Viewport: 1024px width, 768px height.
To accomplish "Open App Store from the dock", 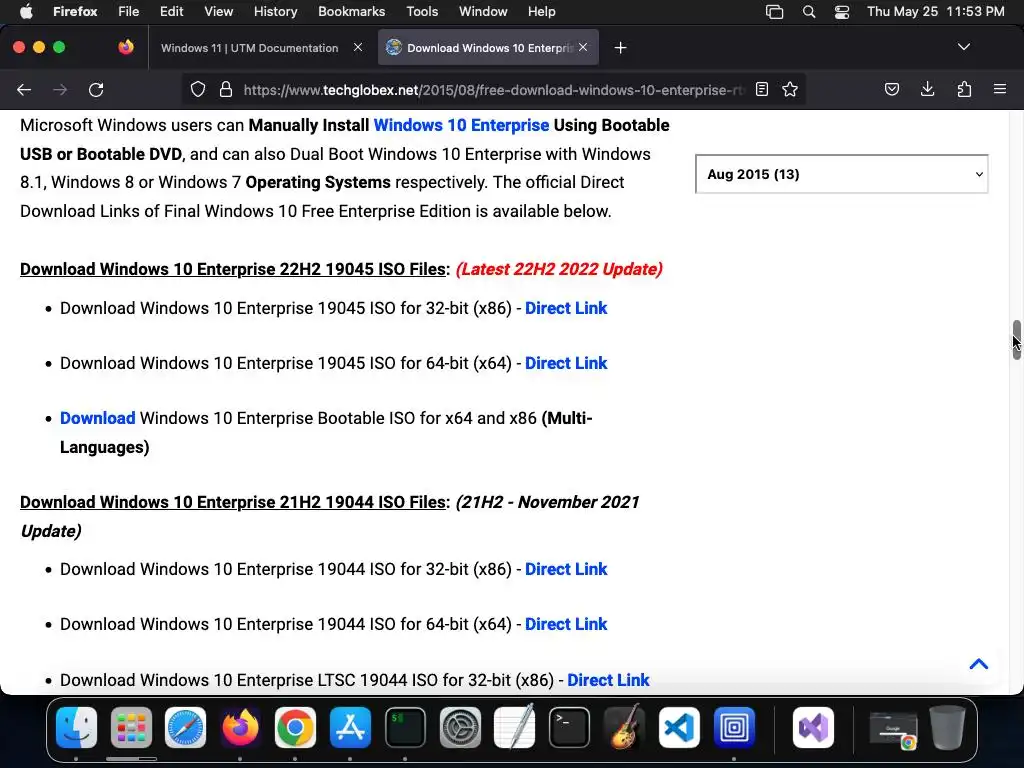I will tap(350, 727).
